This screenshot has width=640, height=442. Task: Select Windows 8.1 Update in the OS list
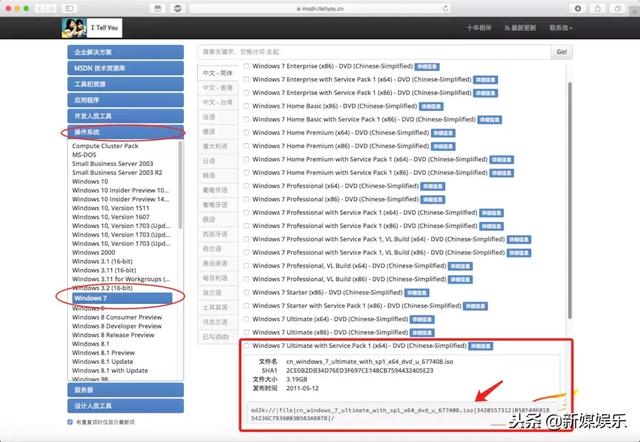click(102, 362)
